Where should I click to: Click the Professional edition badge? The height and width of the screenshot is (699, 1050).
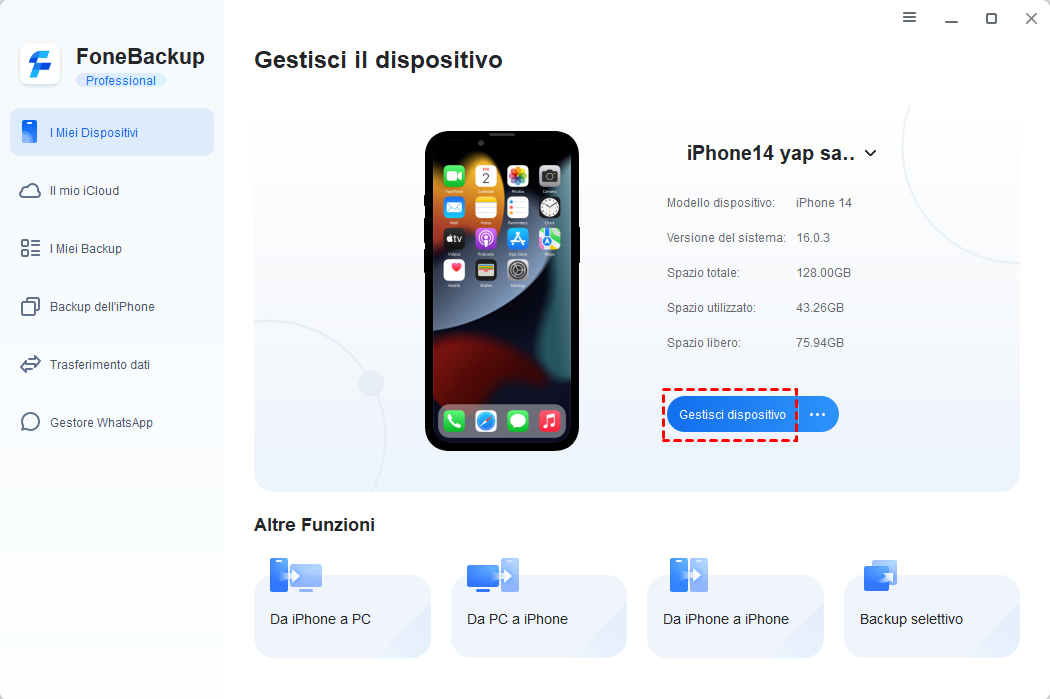[121, 80]
